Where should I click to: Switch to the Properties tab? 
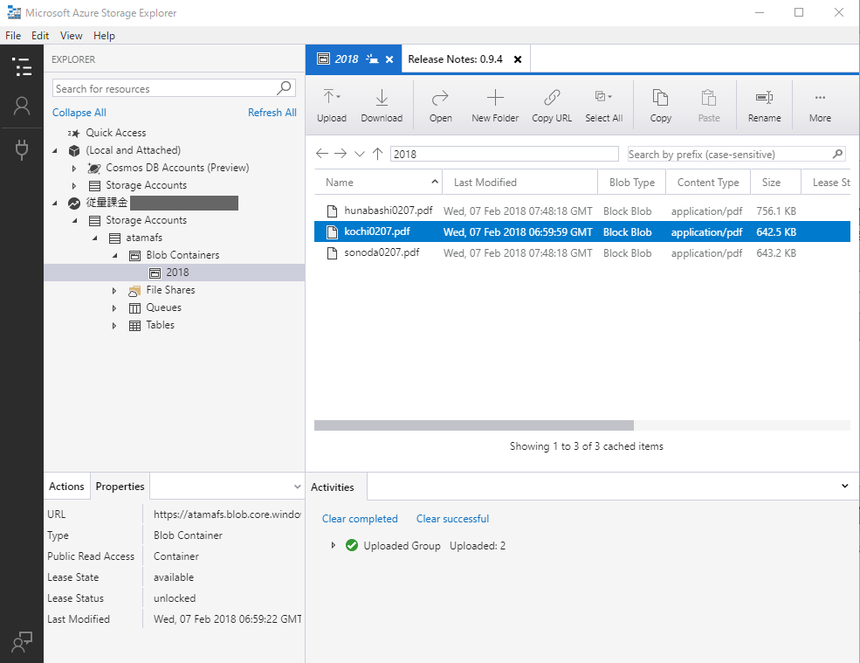click(x=120, y=486)
